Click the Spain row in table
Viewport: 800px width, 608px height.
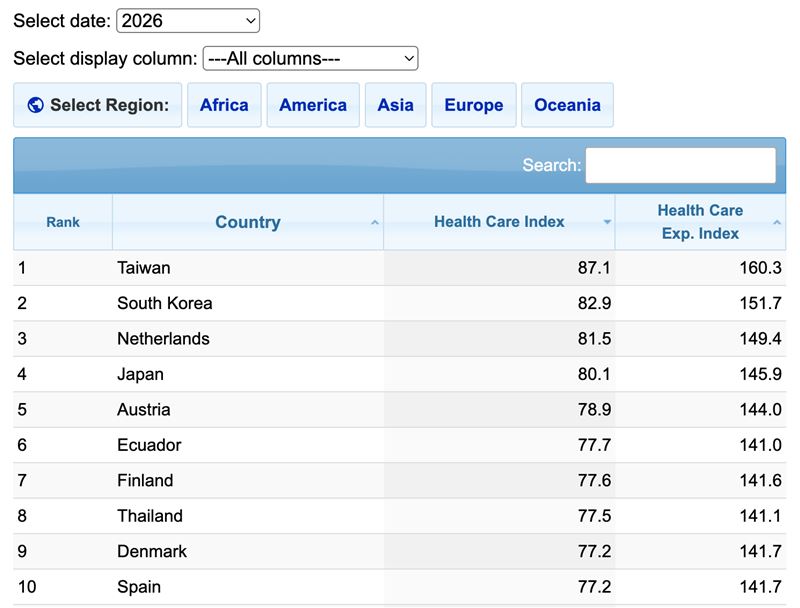(139, 587)
